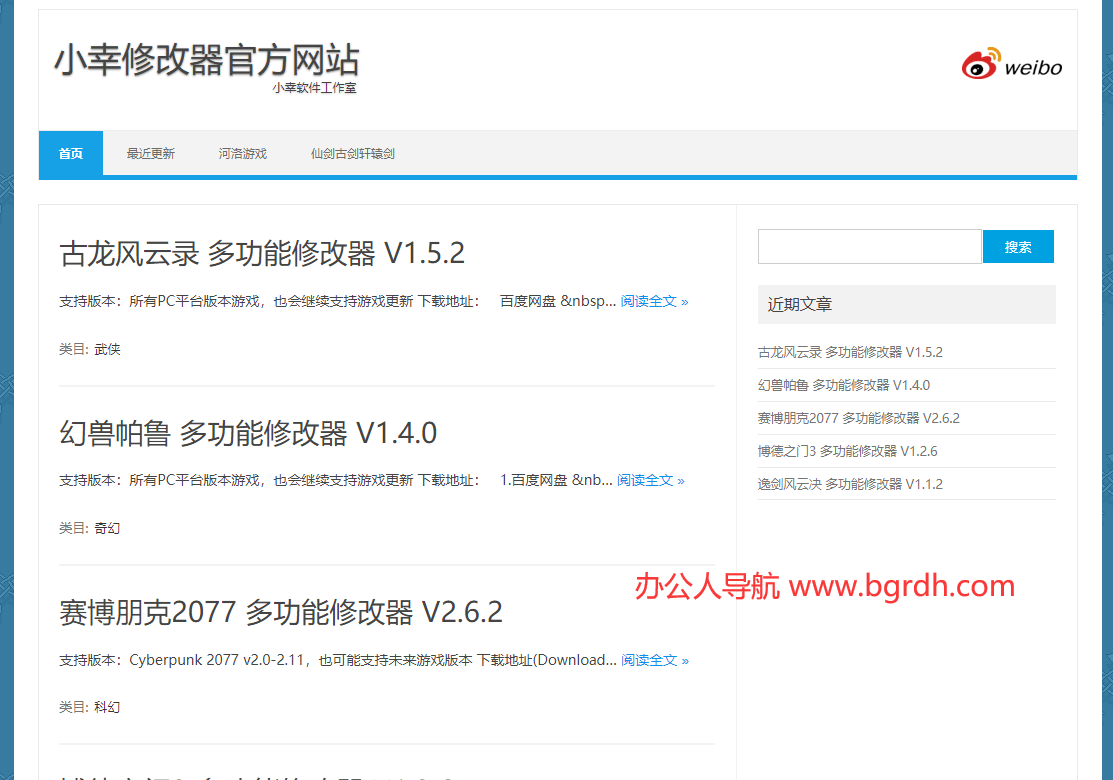Open 赛博朋克2077 多功能修改器 V2.6.2 article
The height and width of the screenshot is (780, 1113).
(282, 613)
